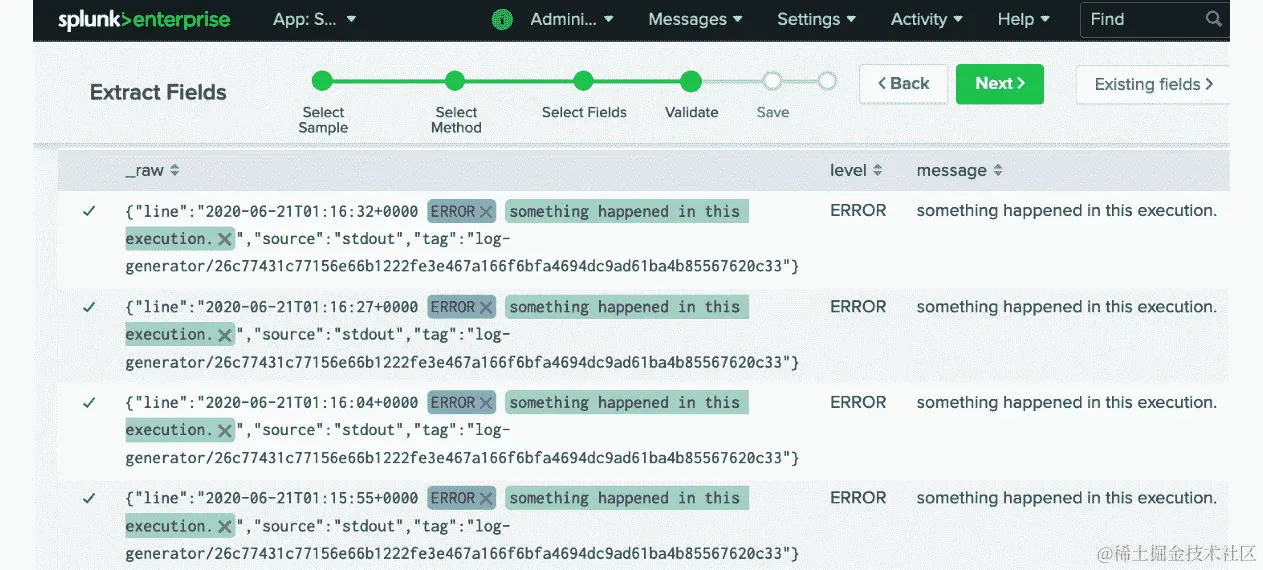
Task: Click level value ERROR in 01:15:55 row
Action: 858,498
